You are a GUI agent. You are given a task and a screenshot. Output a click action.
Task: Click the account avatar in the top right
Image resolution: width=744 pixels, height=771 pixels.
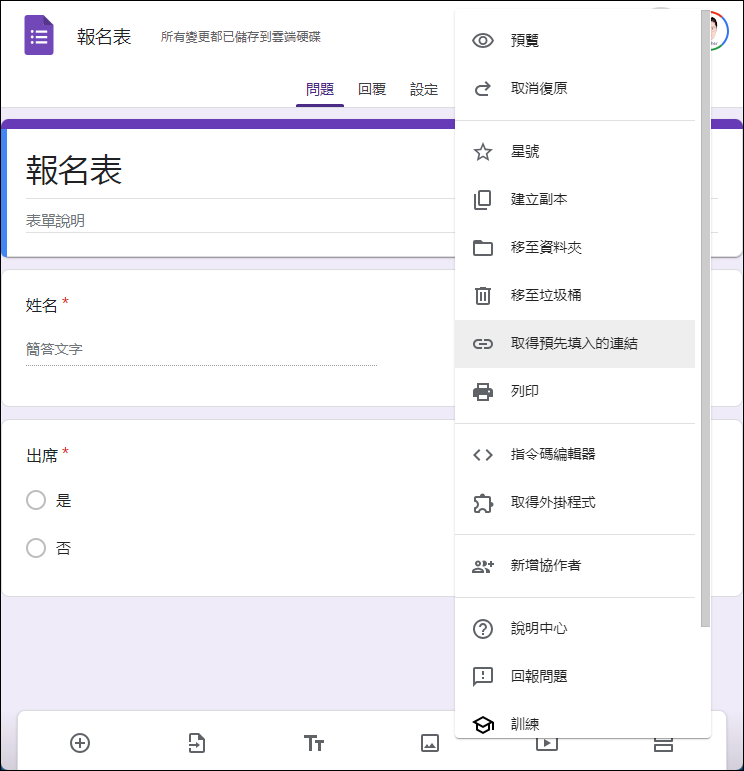[x=717, y=30]
